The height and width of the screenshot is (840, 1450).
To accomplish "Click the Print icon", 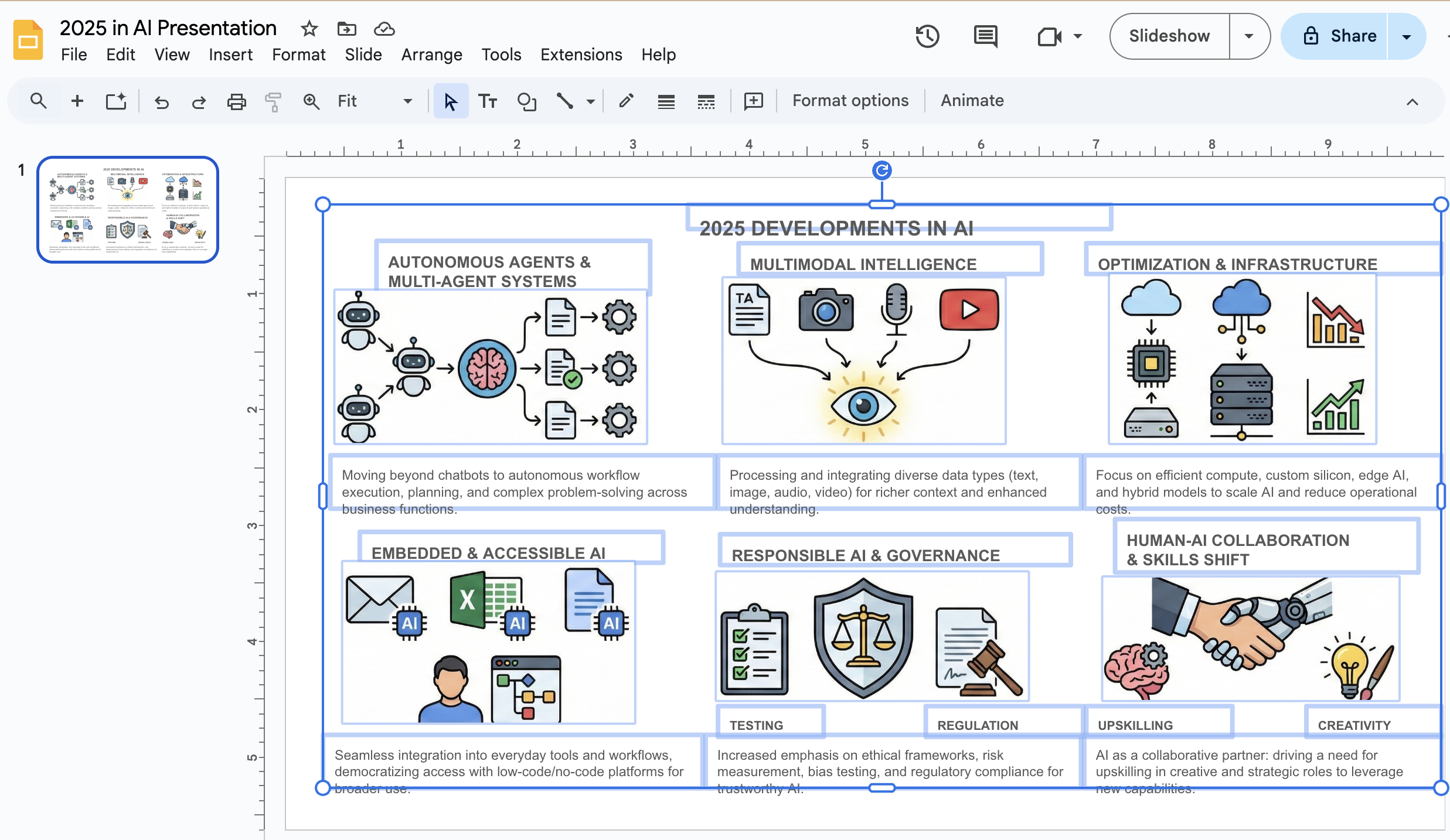I will pyautogui.click(x=236, y=101).
